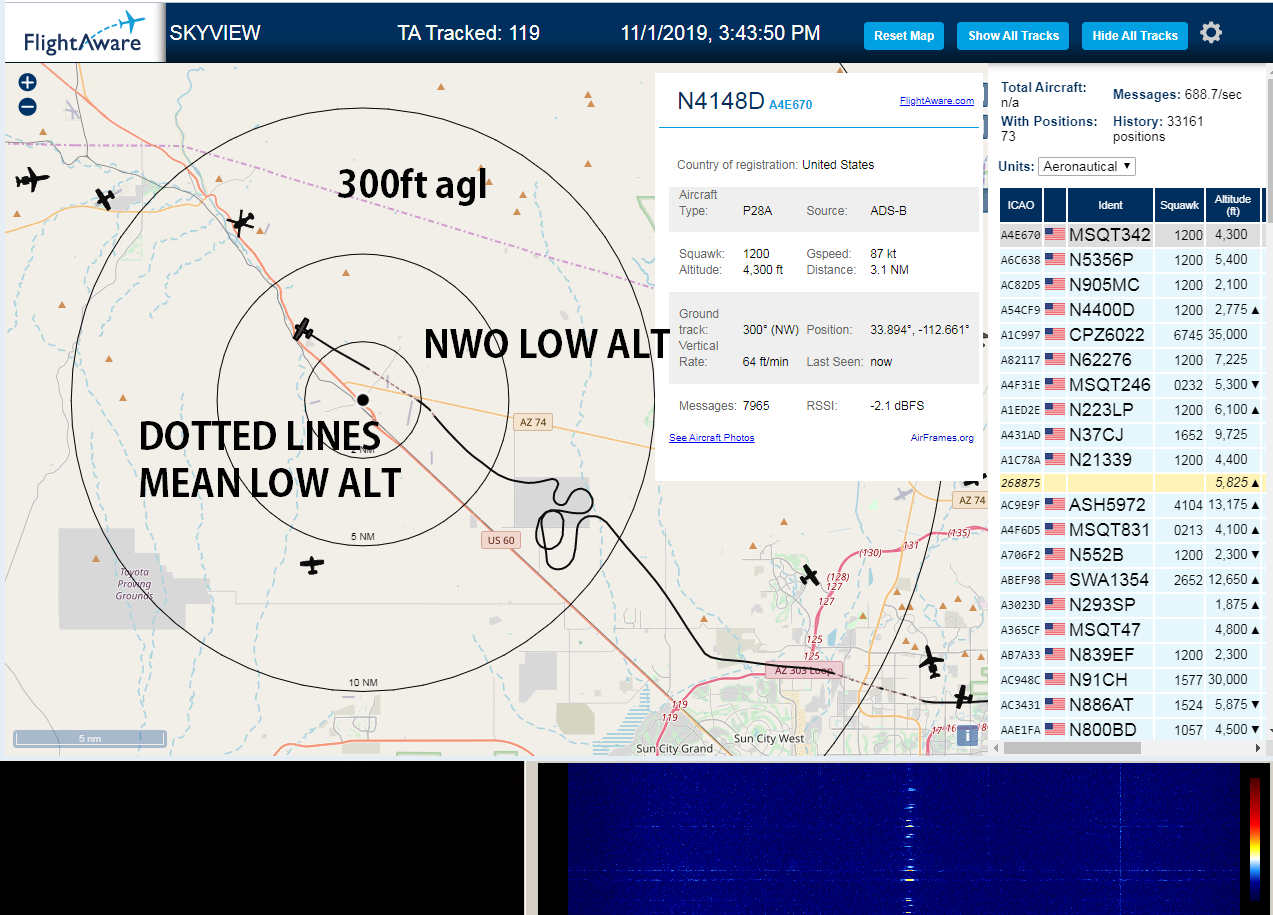Select the selected aircraft icon at track end

[x=304, y=329]
